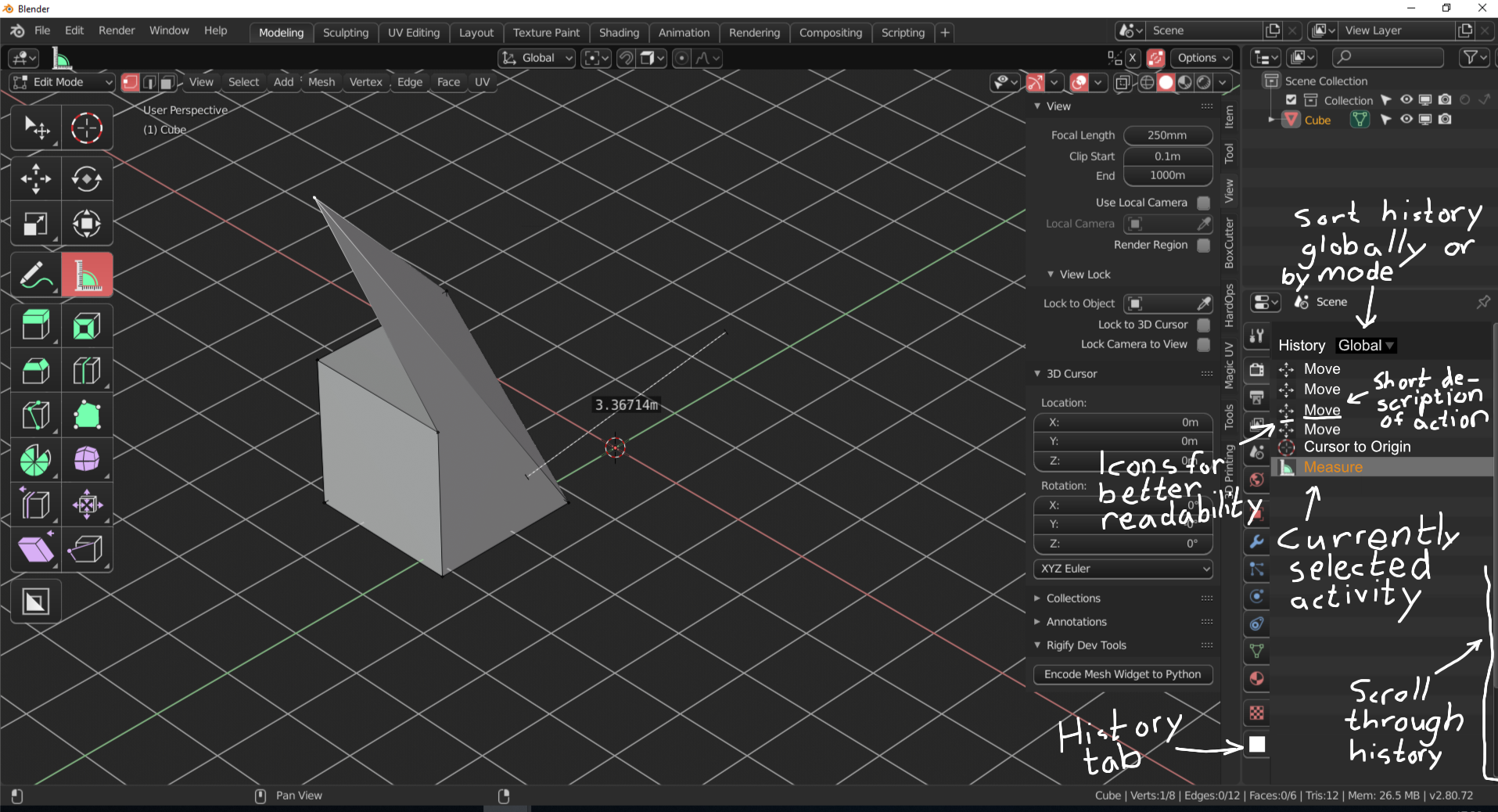Select the Measure tool in toolbar

(x=87, y=275)
